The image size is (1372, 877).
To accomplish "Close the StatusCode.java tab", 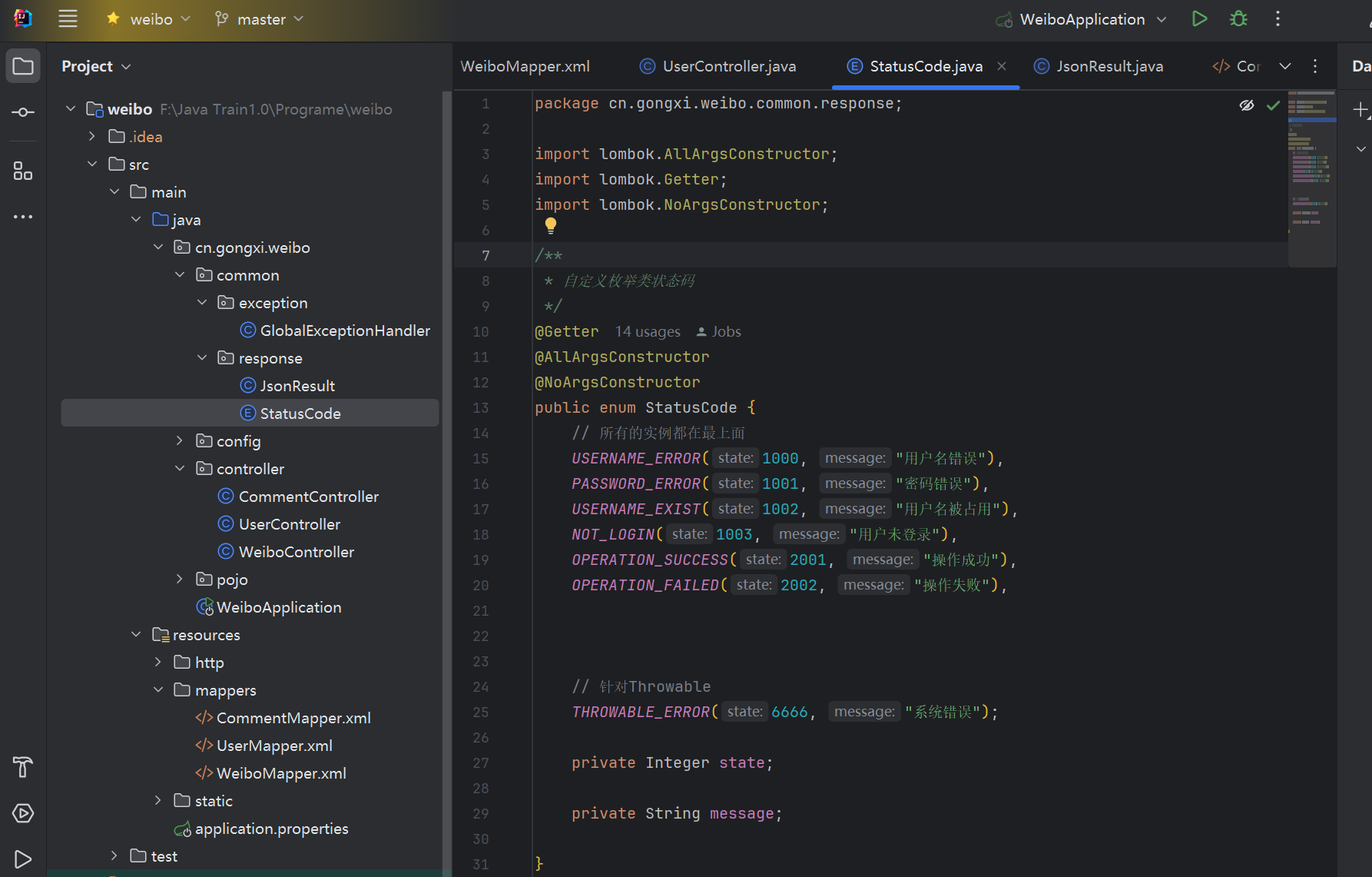I will (x=1002, y=66).
